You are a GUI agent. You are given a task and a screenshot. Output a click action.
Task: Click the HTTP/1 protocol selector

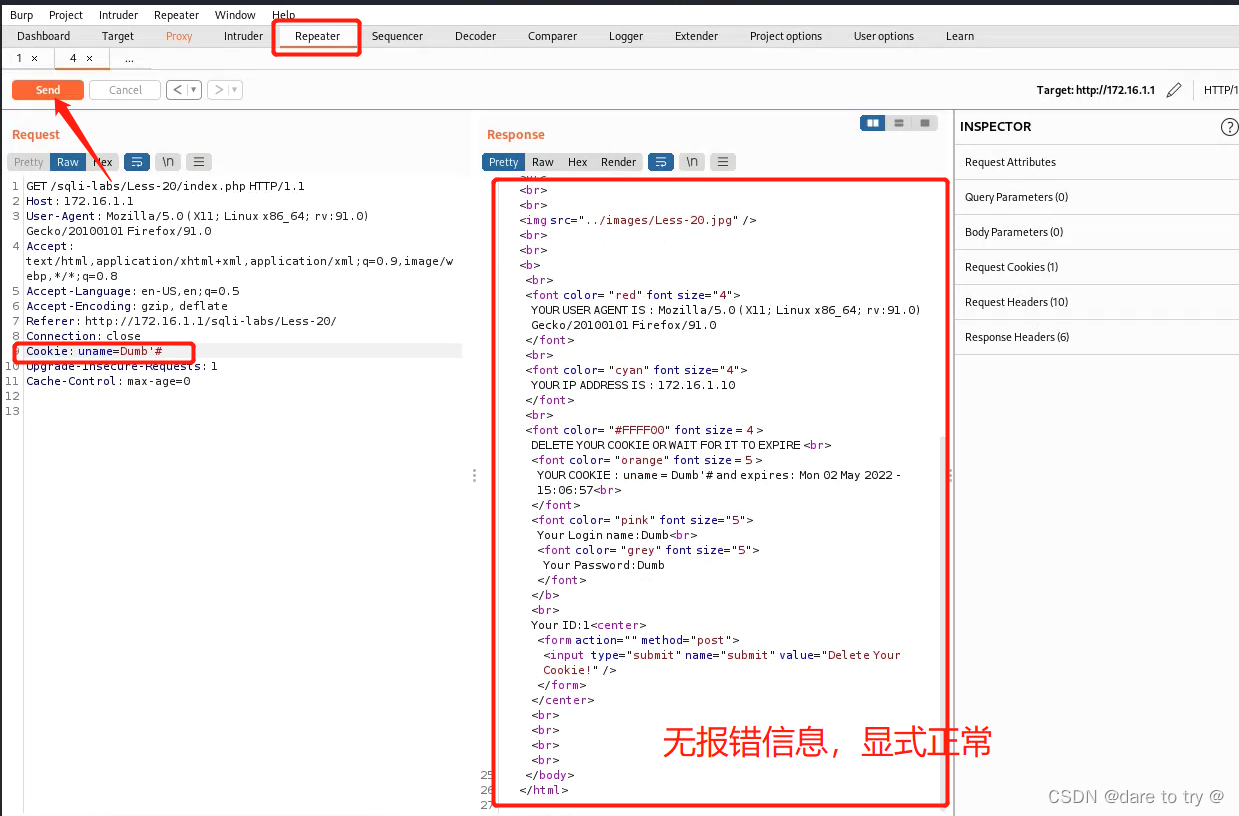pyautogui.click(x=1221, y=90)
